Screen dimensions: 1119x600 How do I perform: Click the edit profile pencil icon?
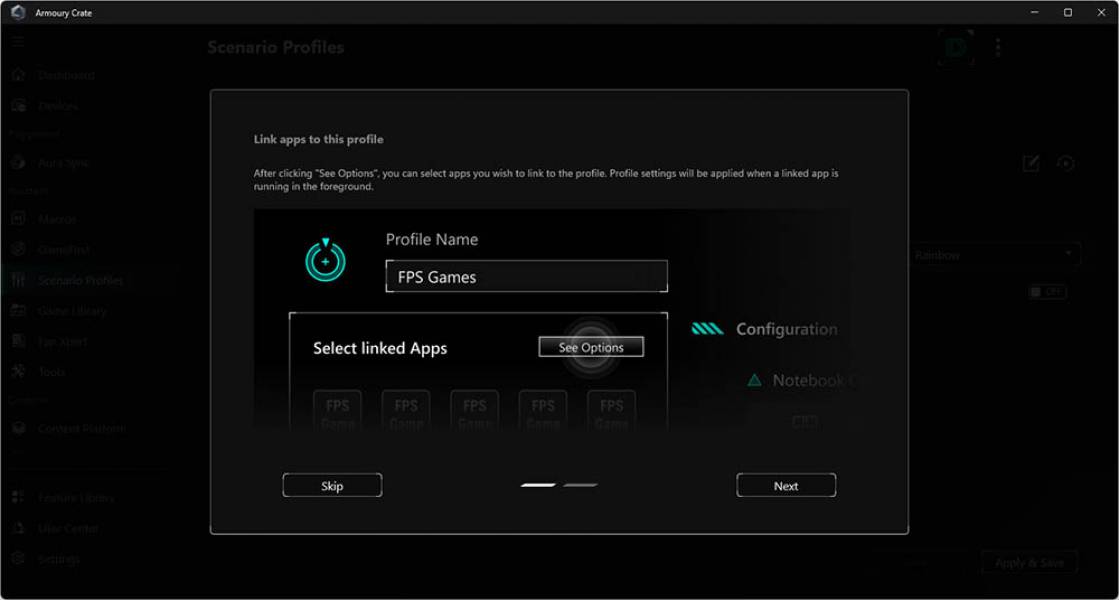click(1031, 163)
